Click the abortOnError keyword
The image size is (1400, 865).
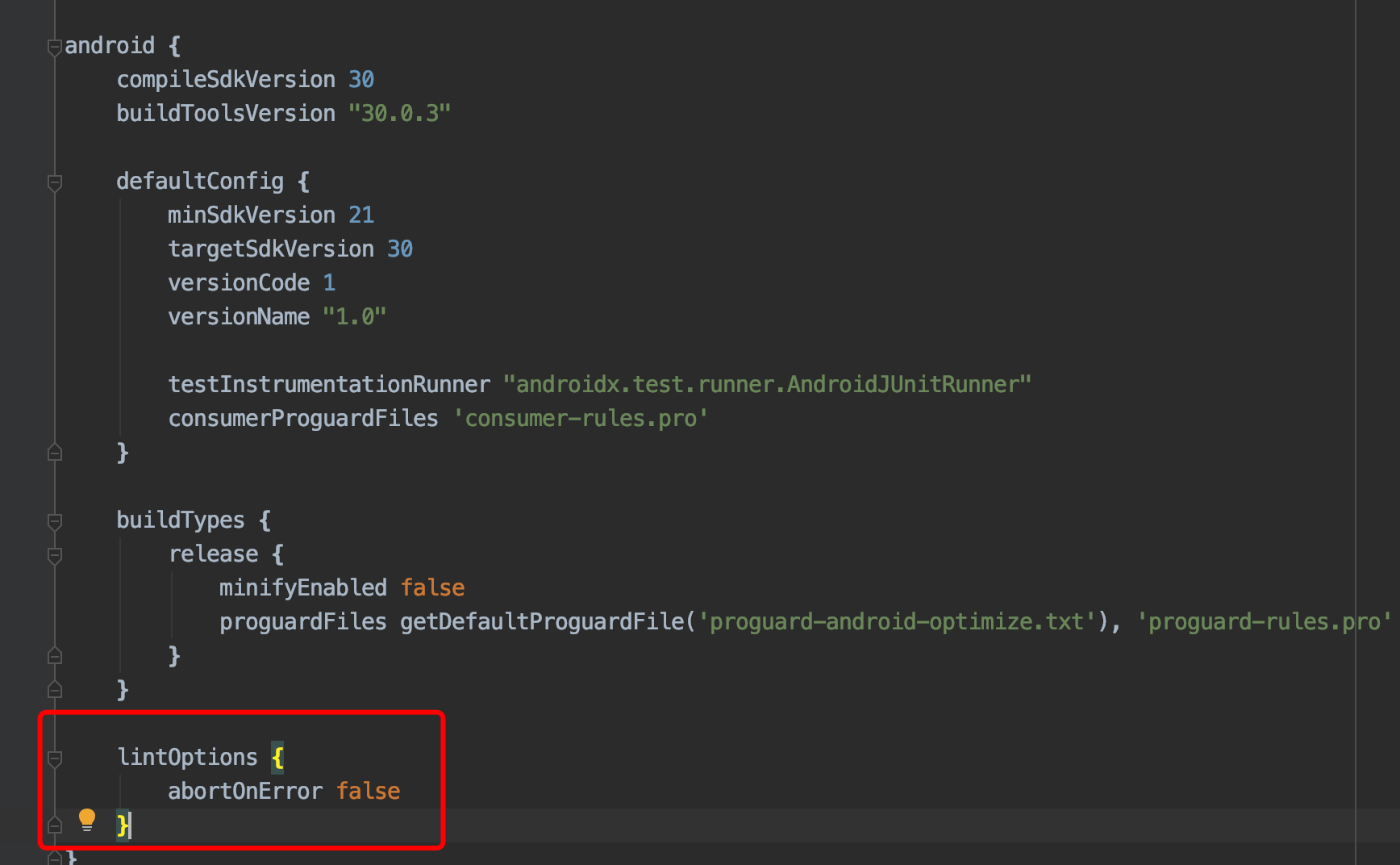coord(245,791)
